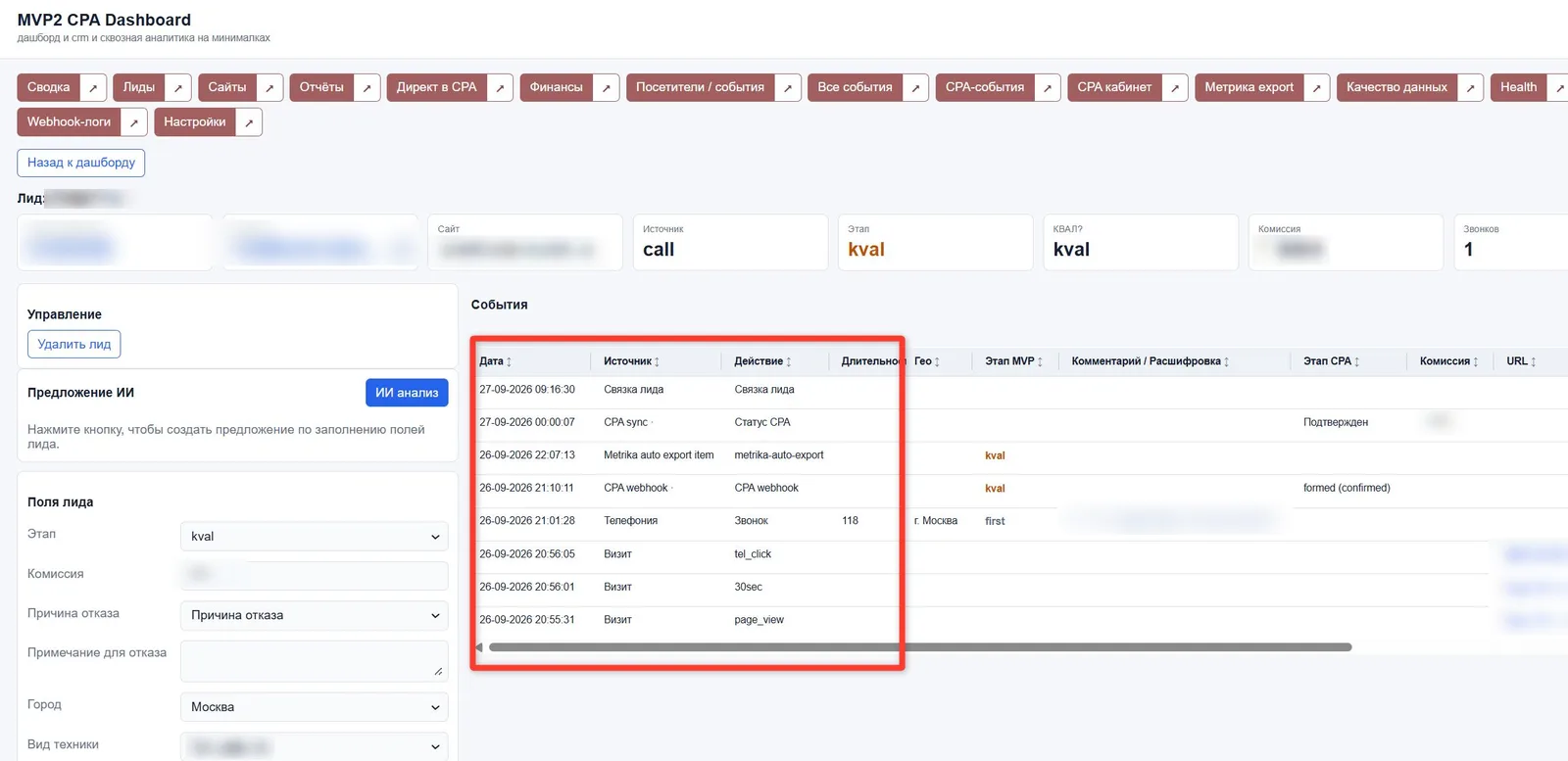This screenshot has height=761, width=1568.
Task: Click the Назад к дашборду button
Action: tap(81, 163)
